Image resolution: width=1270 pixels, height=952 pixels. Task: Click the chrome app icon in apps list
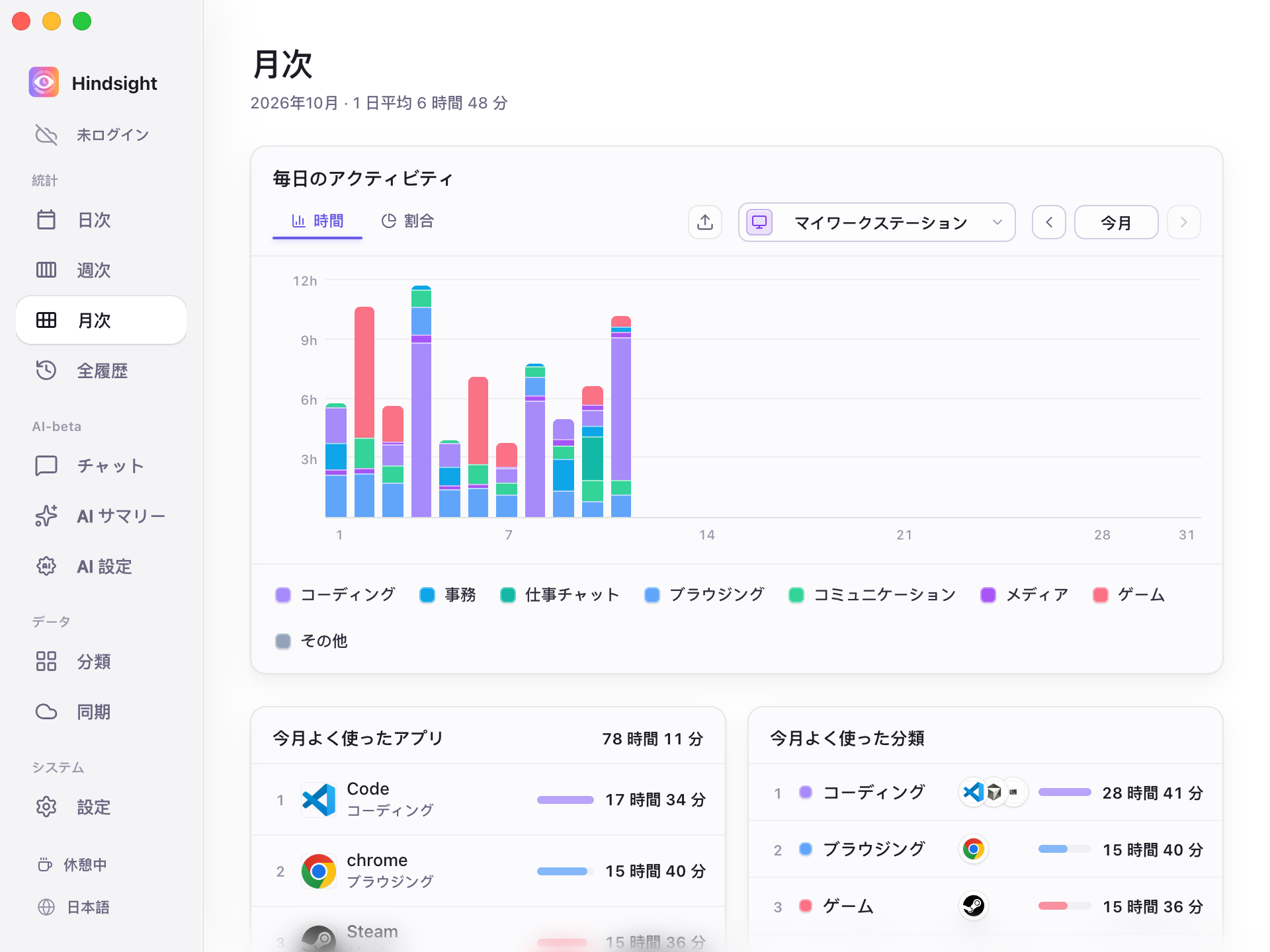point(318,871)
